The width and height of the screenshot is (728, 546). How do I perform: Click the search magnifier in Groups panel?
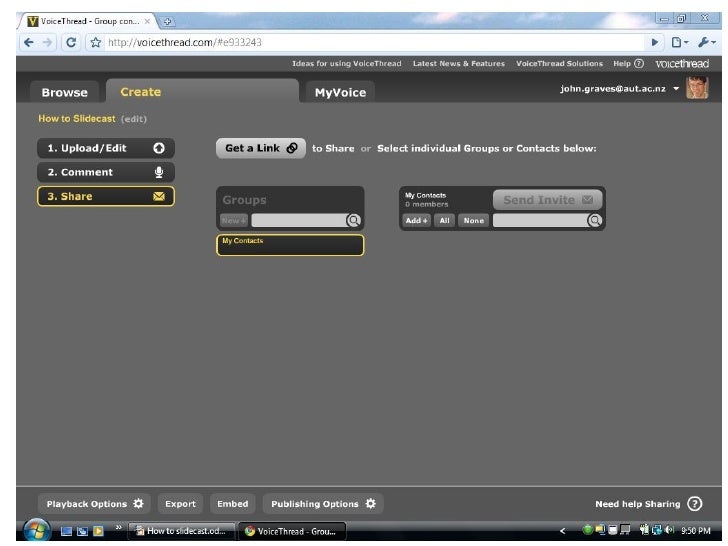pyautogui.click(x=354, y=221)
